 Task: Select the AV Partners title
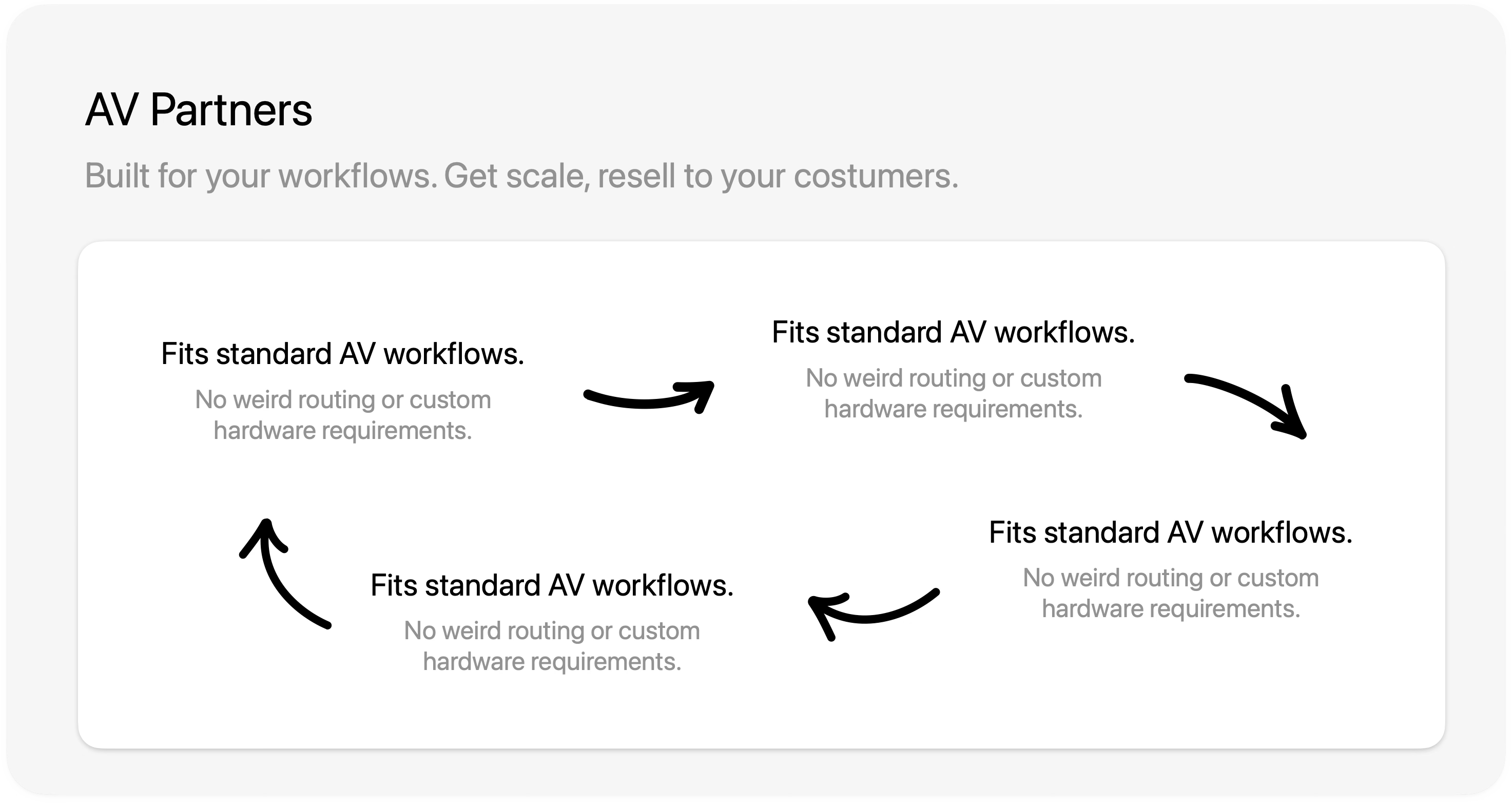coord(199,110)
